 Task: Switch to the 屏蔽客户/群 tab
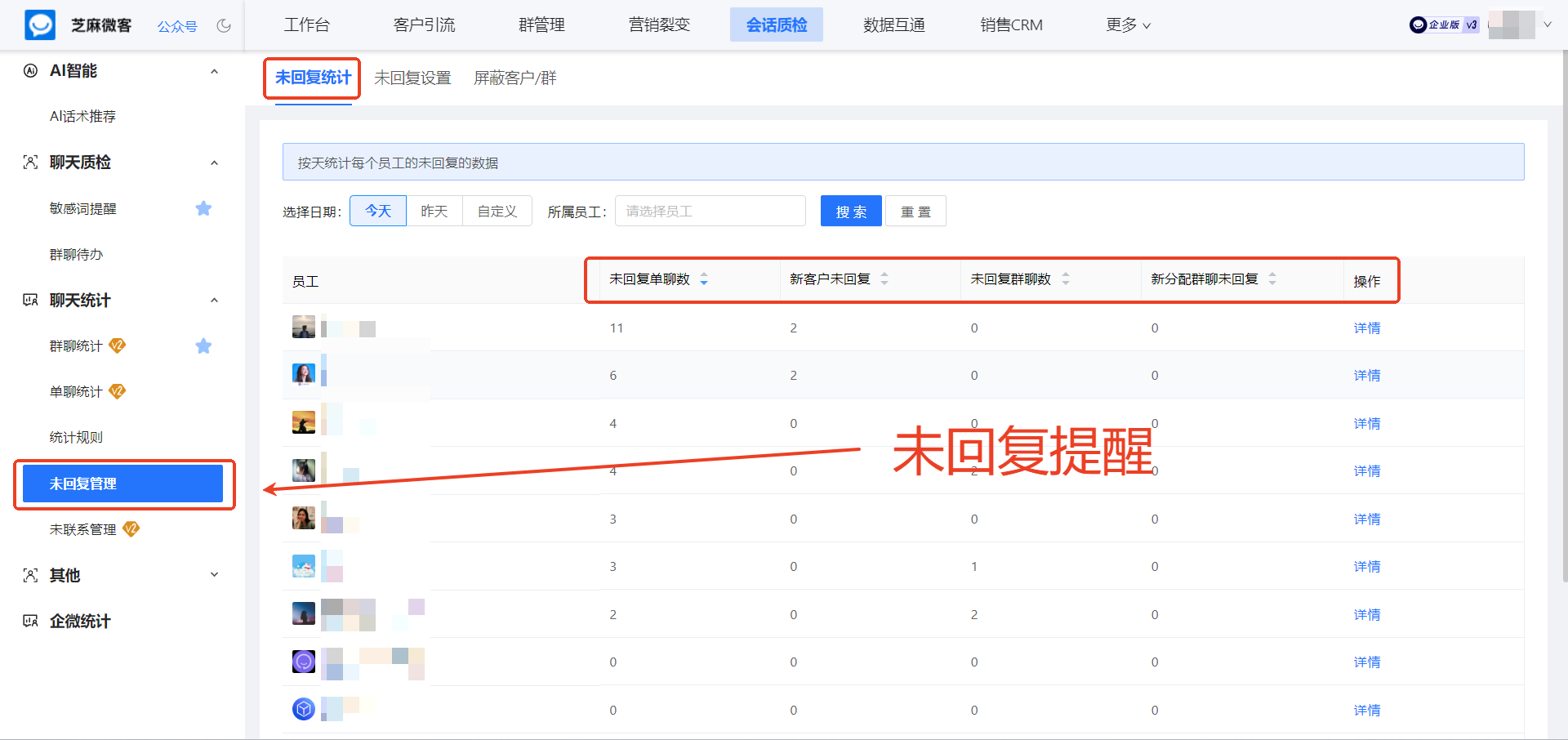[514, 78]
